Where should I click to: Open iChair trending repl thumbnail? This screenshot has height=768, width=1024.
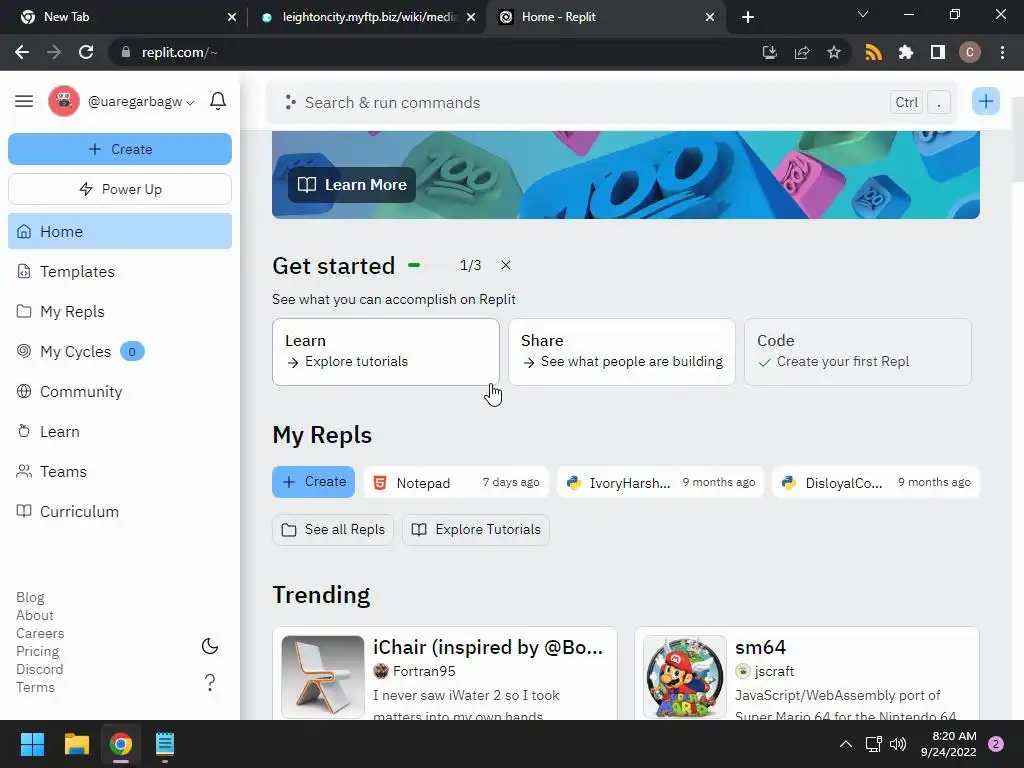(323, 677)
